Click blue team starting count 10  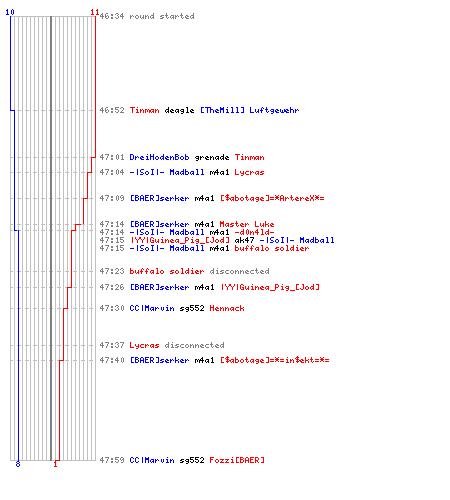(x=10, y=12)
